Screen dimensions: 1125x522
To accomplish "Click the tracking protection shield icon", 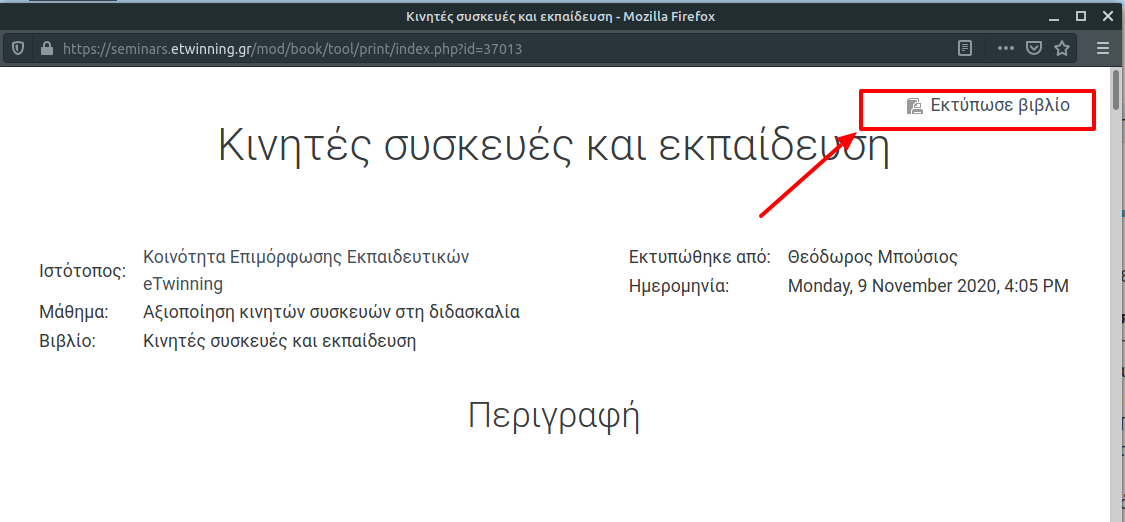I will tap(18, 48).
